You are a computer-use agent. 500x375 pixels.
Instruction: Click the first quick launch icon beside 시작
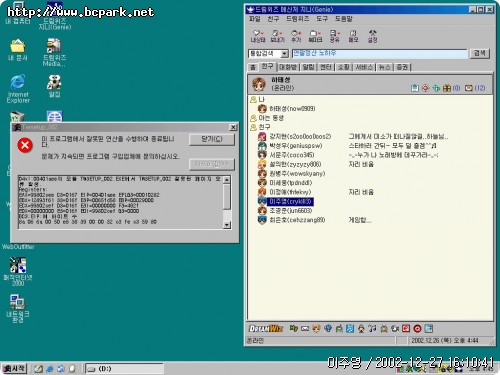tap(38, 369)
